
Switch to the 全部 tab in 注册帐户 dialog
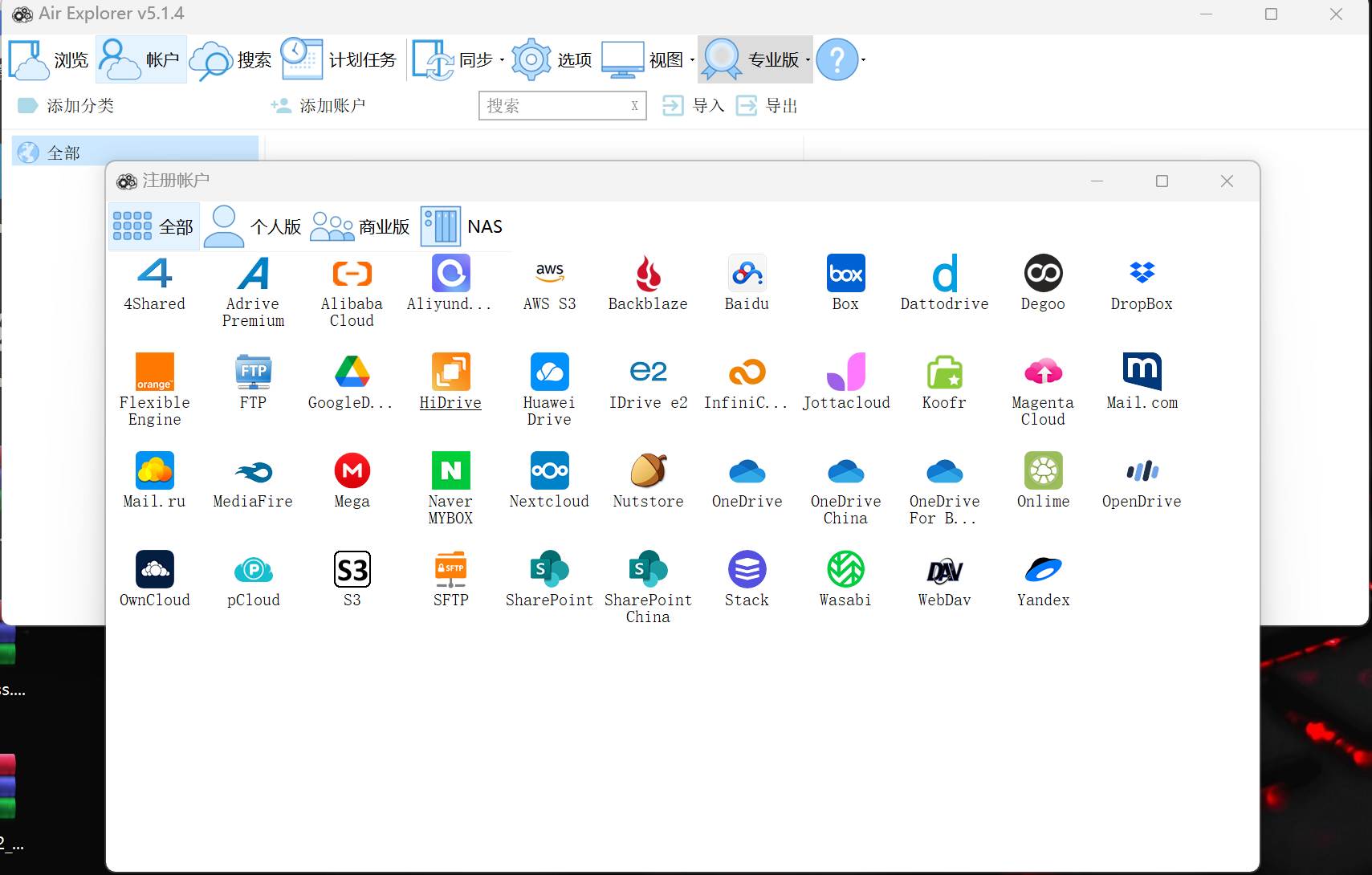pyautogui.click(x=154, y=227)
